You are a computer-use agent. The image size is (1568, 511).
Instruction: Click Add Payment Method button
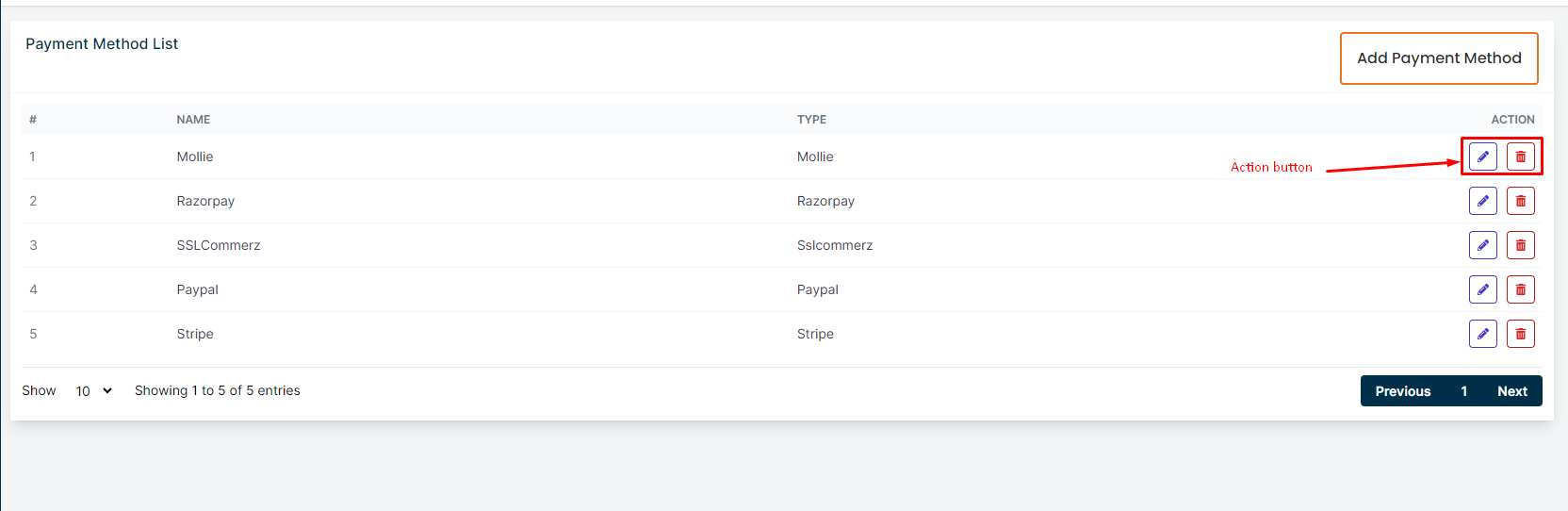pyautogui.click(x=1439, y=58)
